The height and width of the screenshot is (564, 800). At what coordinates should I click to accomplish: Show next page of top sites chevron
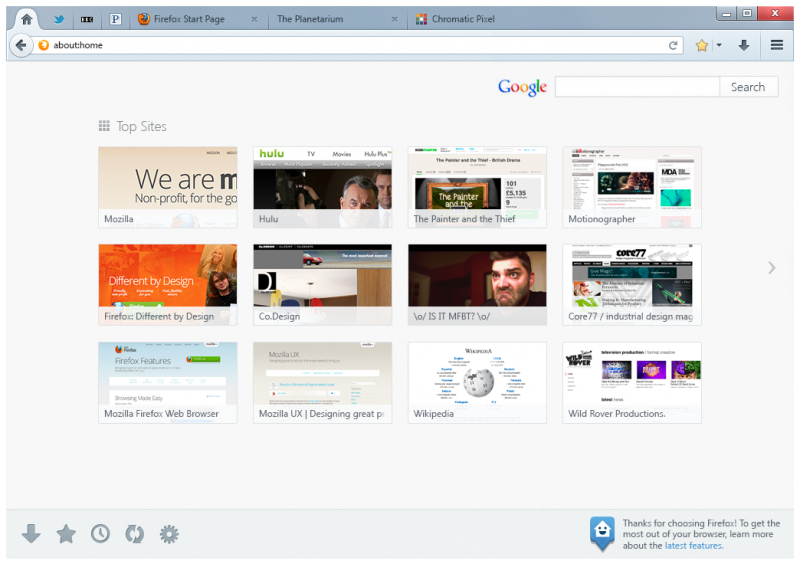[772, 267]
